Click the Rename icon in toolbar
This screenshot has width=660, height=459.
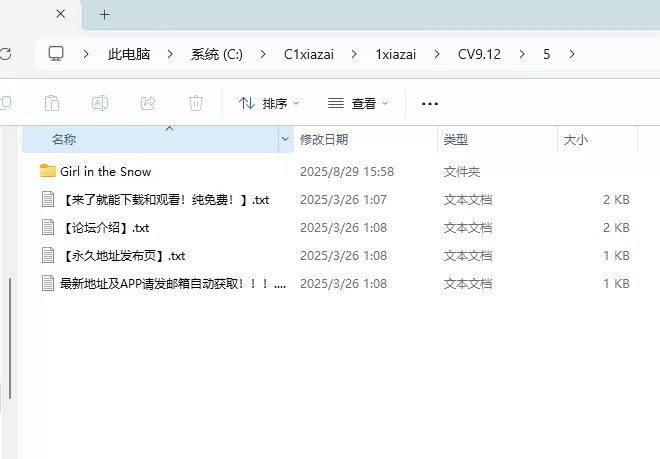coord(100,103)
